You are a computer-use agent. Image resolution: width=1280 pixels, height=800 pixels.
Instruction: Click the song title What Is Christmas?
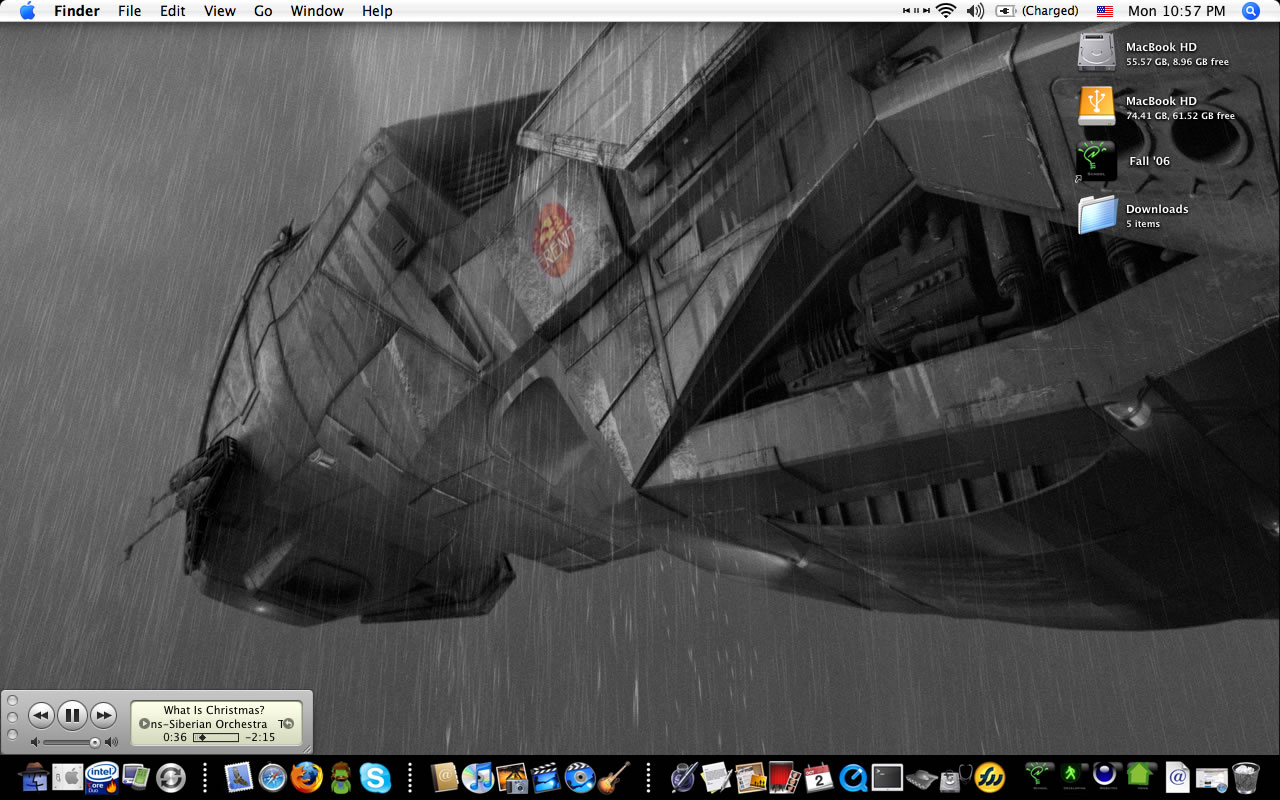[214, 710]
